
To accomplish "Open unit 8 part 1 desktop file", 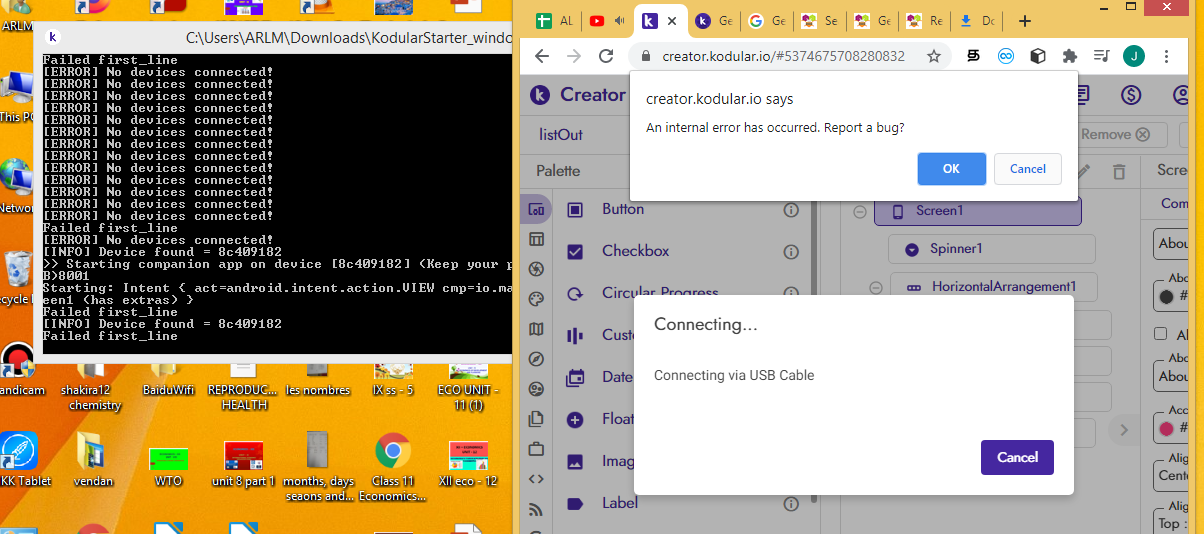I will pos(244,465).
